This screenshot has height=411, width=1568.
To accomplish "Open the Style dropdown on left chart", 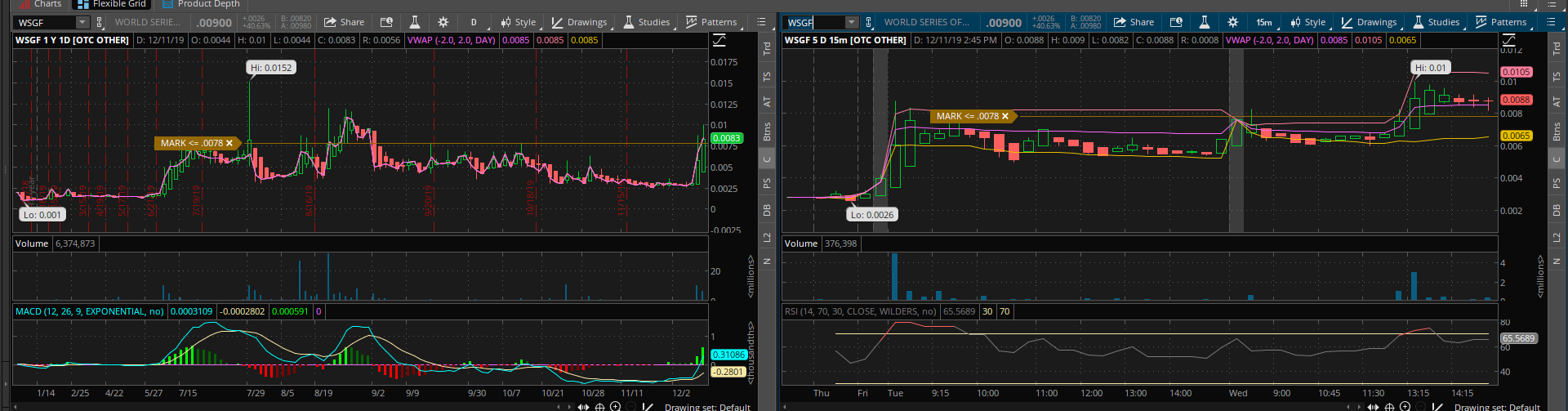I will 518,22.
